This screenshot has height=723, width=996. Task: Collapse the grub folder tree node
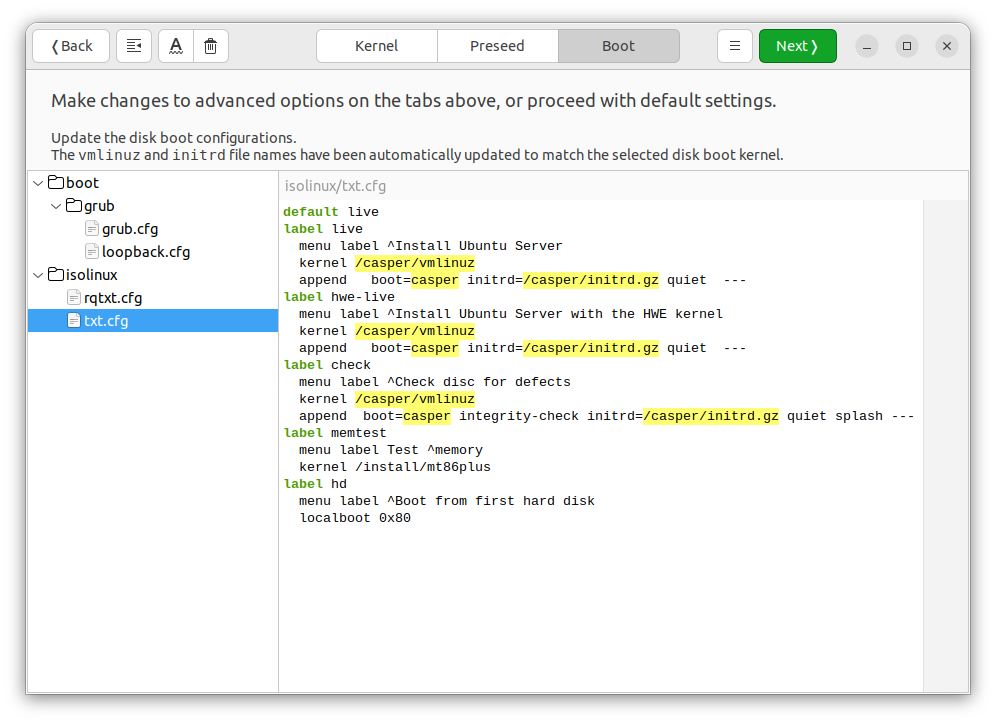(56, 205)
